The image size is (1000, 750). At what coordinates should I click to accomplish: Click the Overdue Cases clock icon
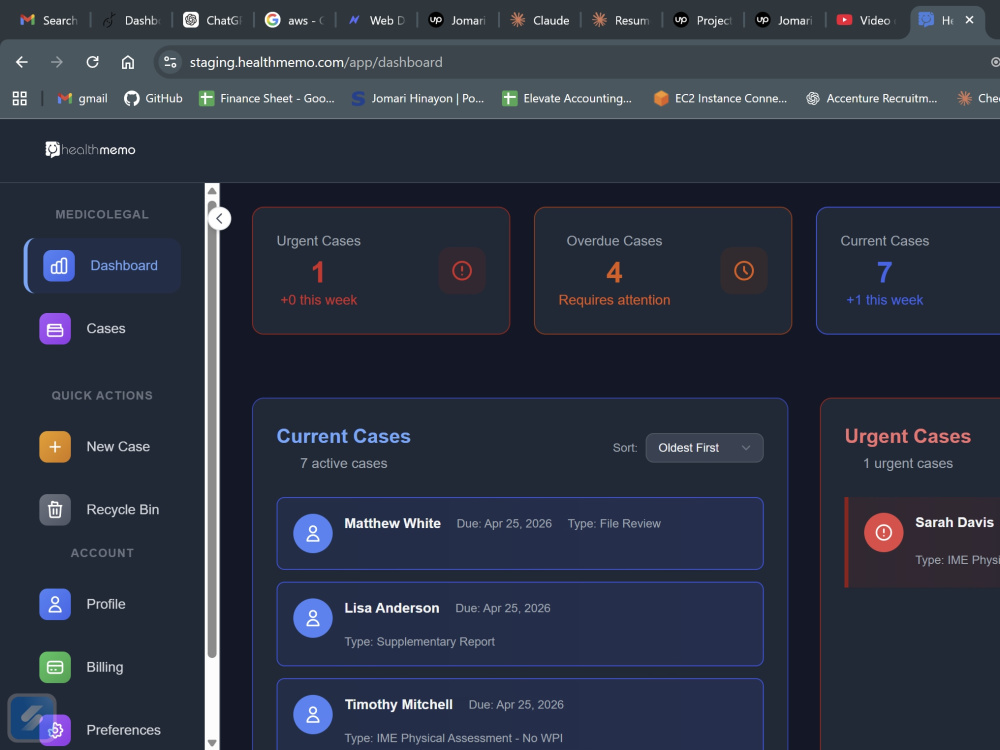[744, 270]
